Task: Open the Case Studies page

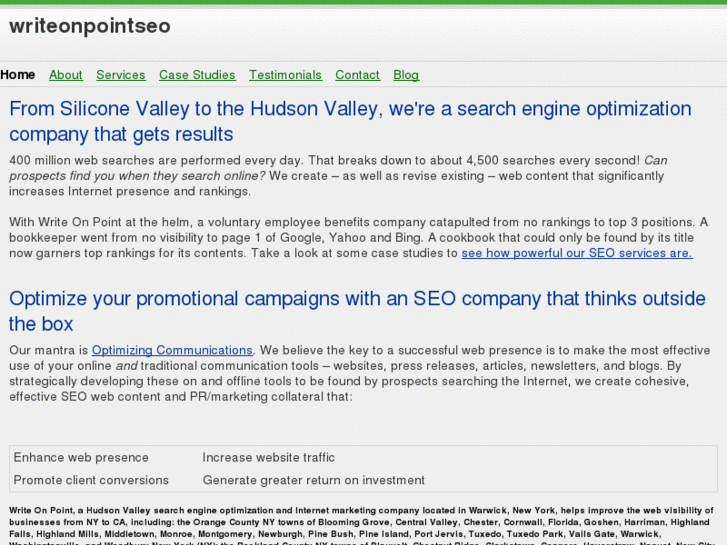Action: 197,75
